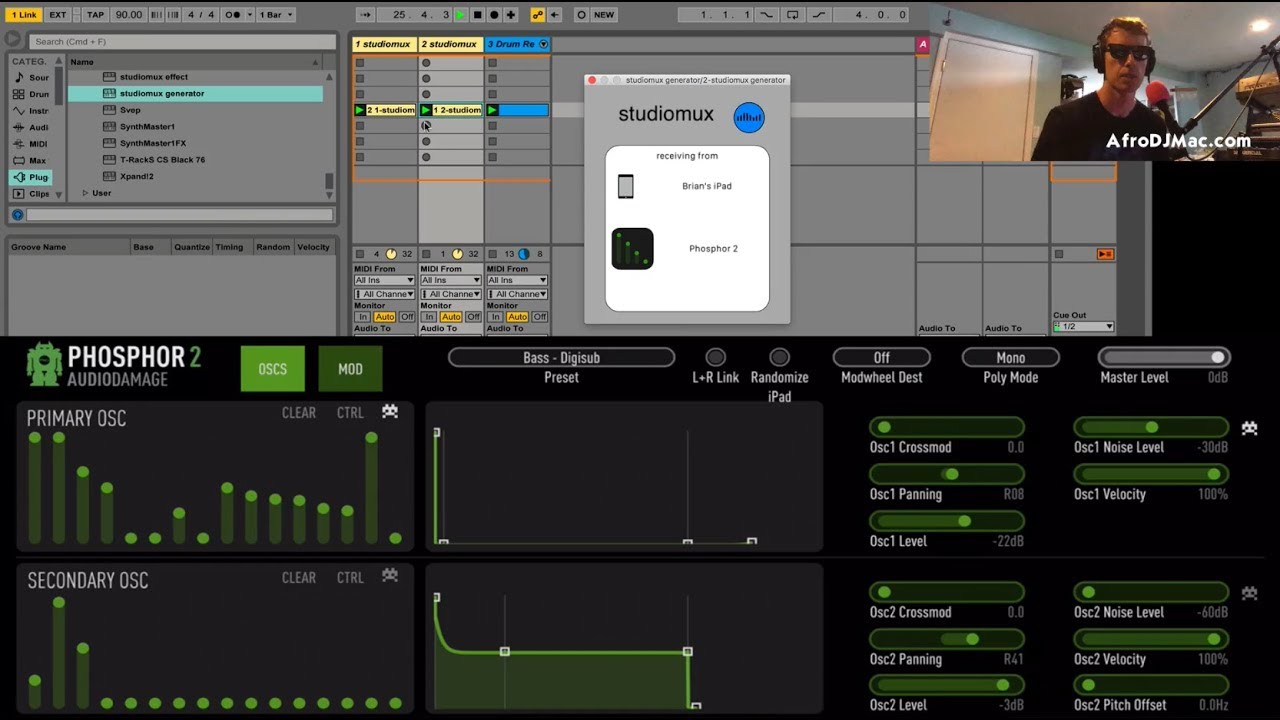This screenshot has height=720, width=1280.
Task: Click Primary Osc randomize invader icon
Action: pos(390,412)
